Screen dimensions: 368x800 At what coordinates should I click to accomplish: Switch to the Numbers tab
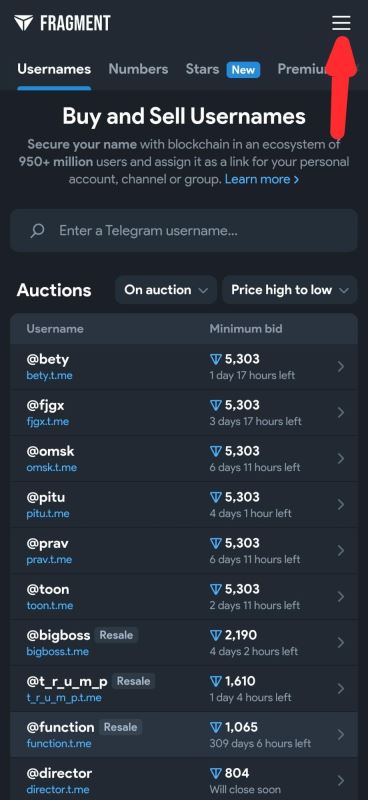pos(138,69)
